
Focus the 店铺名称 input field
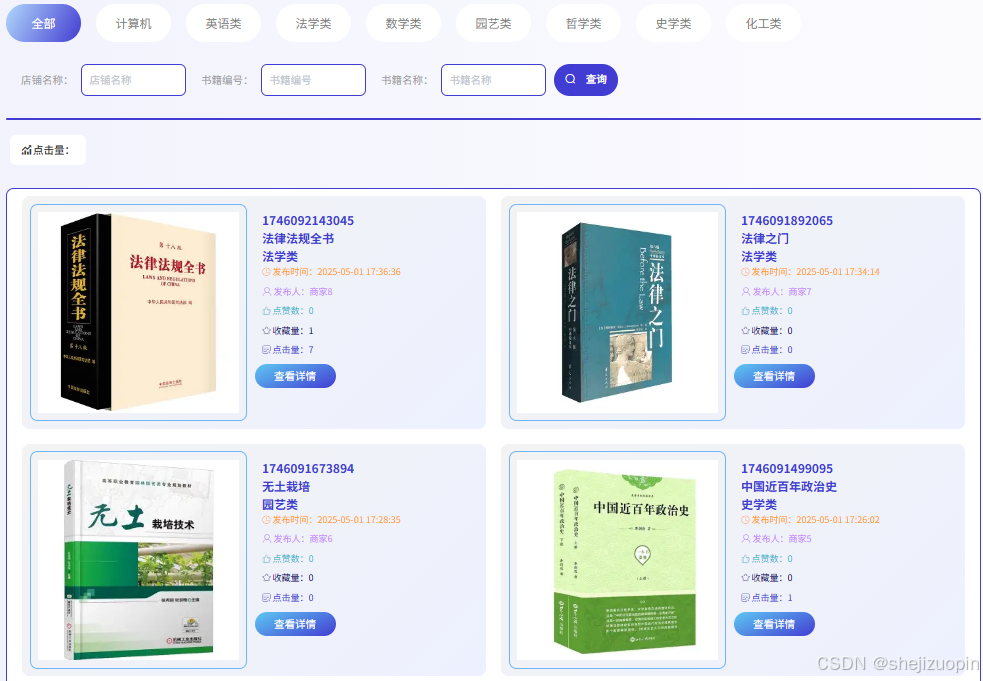click(x=134, y=80)
